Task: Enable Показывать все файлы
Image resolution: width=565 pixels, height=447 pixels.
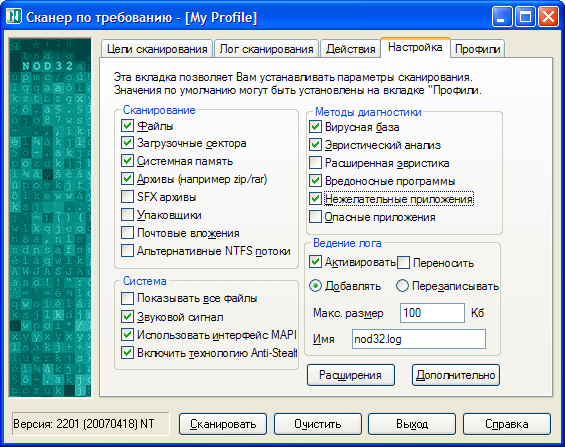Action: [127, 298]
